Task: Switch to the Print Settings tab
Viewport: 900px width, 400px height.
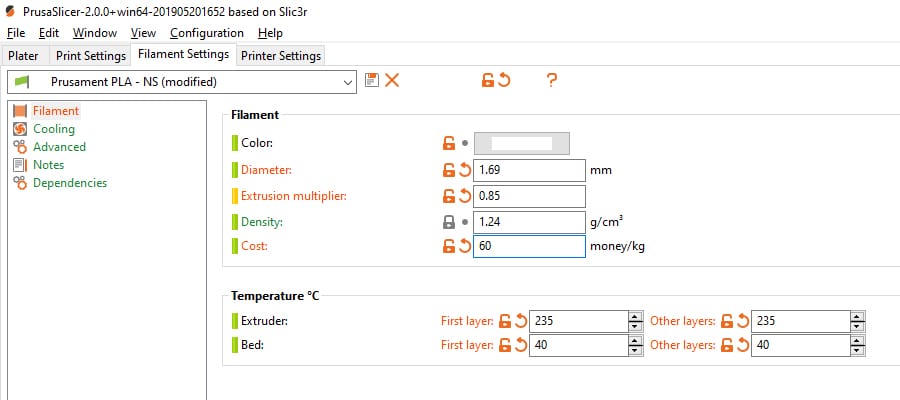Action: (91, 56)
